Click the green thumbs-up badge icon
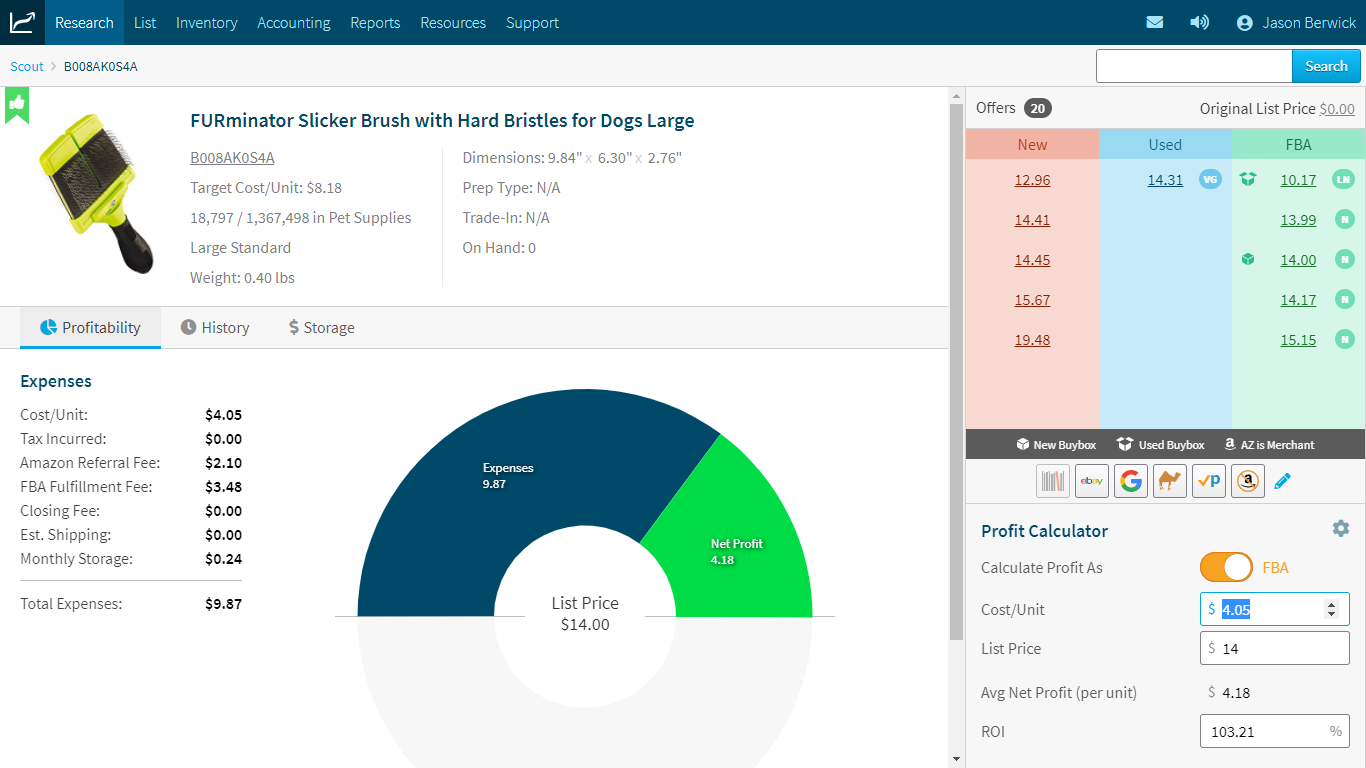The height and width of the screenshot is (768, 1366). (x=16, y=103)
